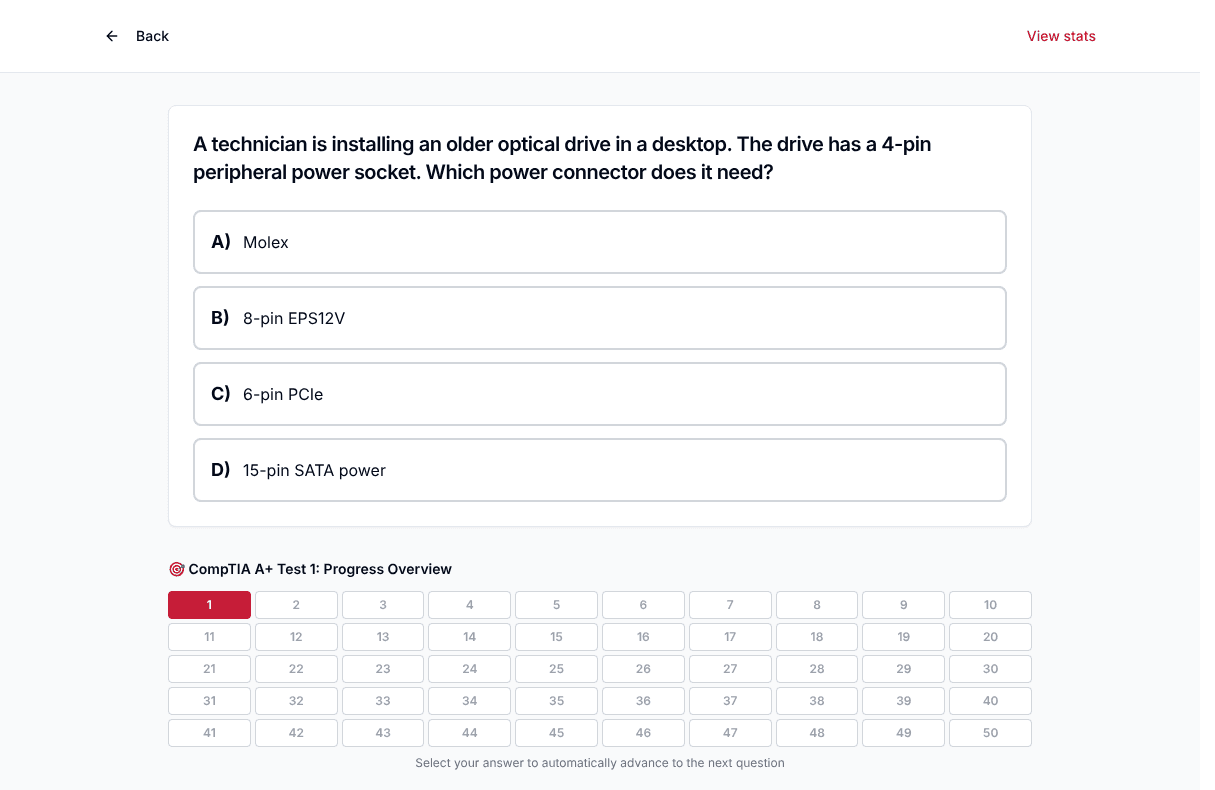The width and height of the screenshot is (1215, 790).
Task: Jump to question 19
Action: point(904,637)
